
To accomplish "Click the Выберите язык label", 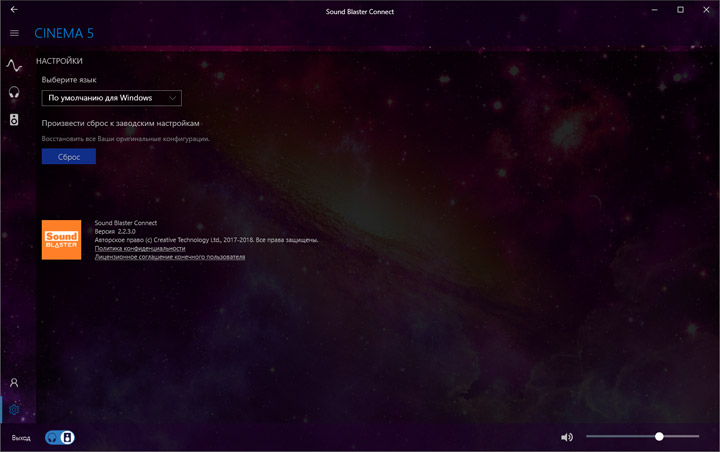I will click(69, 80).
